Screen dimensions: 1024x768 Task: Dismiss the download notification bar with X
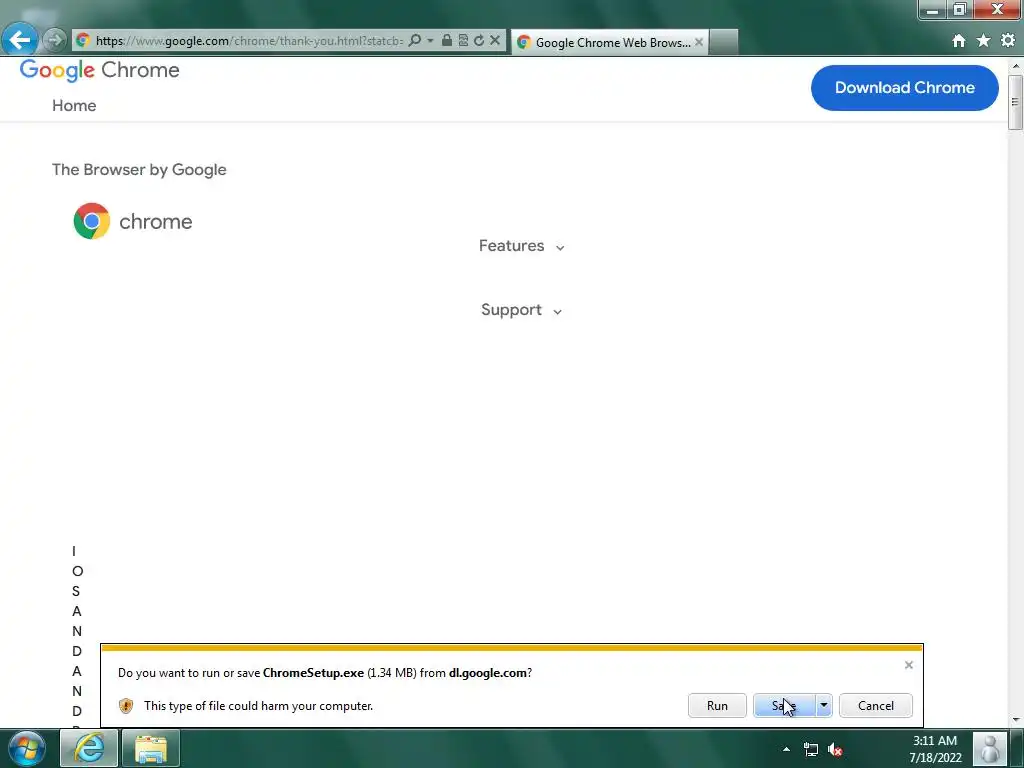point(908,665)
